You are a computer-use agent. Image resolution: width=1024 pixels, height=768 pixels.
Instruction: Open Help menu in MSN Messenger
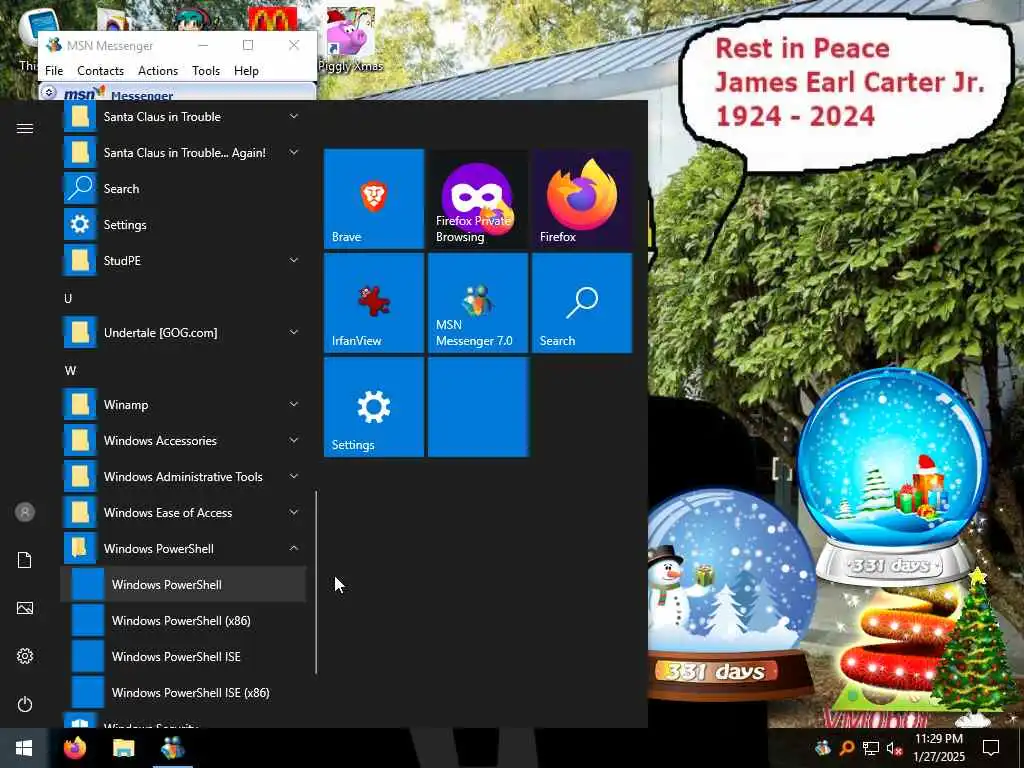point(246,71)
